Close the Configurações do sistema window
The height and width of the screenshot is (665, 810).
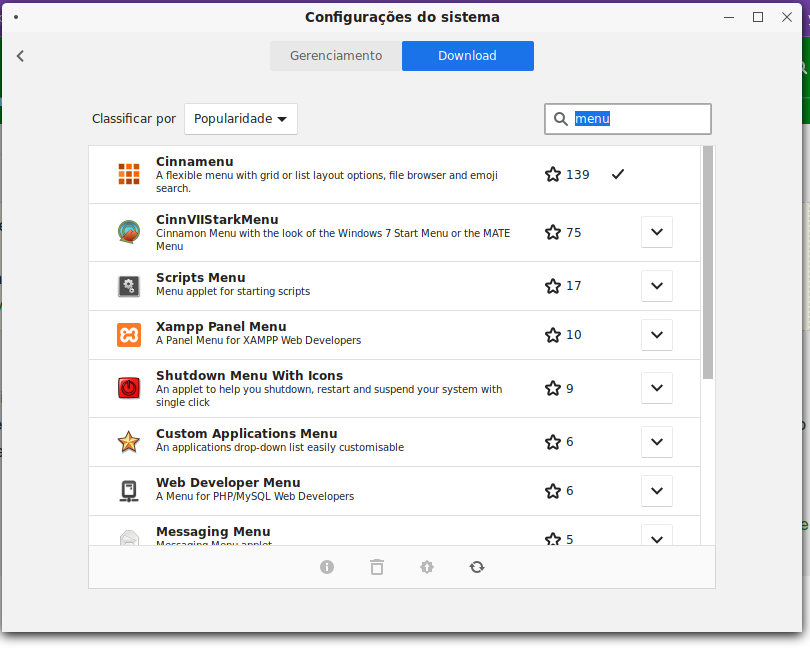(787, 17)
